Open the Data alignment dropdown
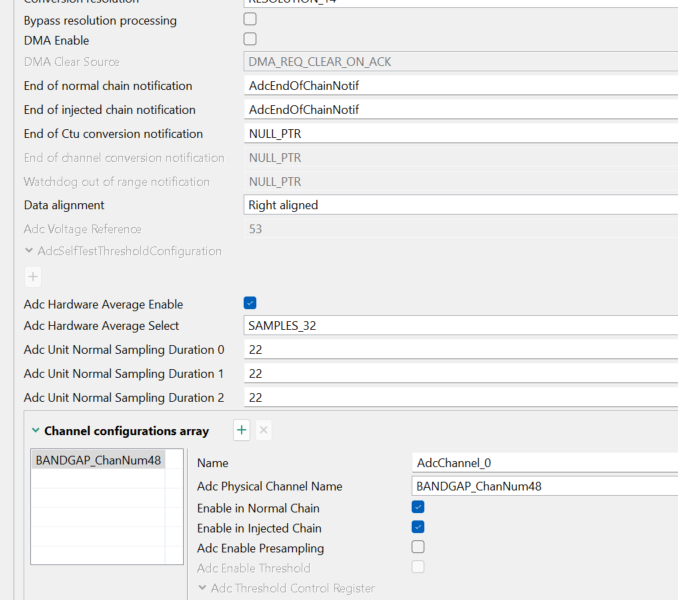The width and height of the screenshot is (678, 600). click(460, 205)
